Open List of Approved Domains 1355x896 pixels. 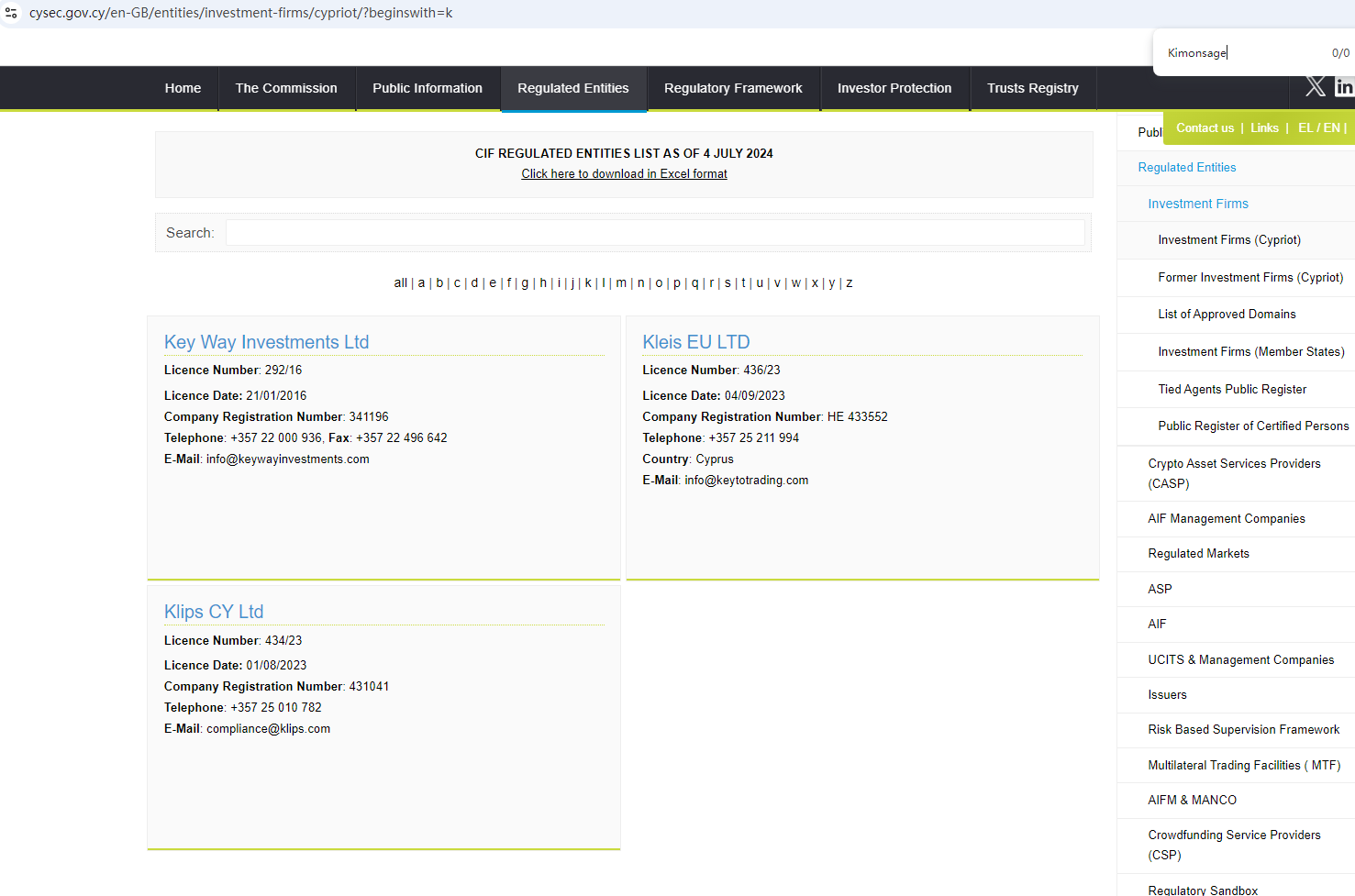pos(1227,315)
